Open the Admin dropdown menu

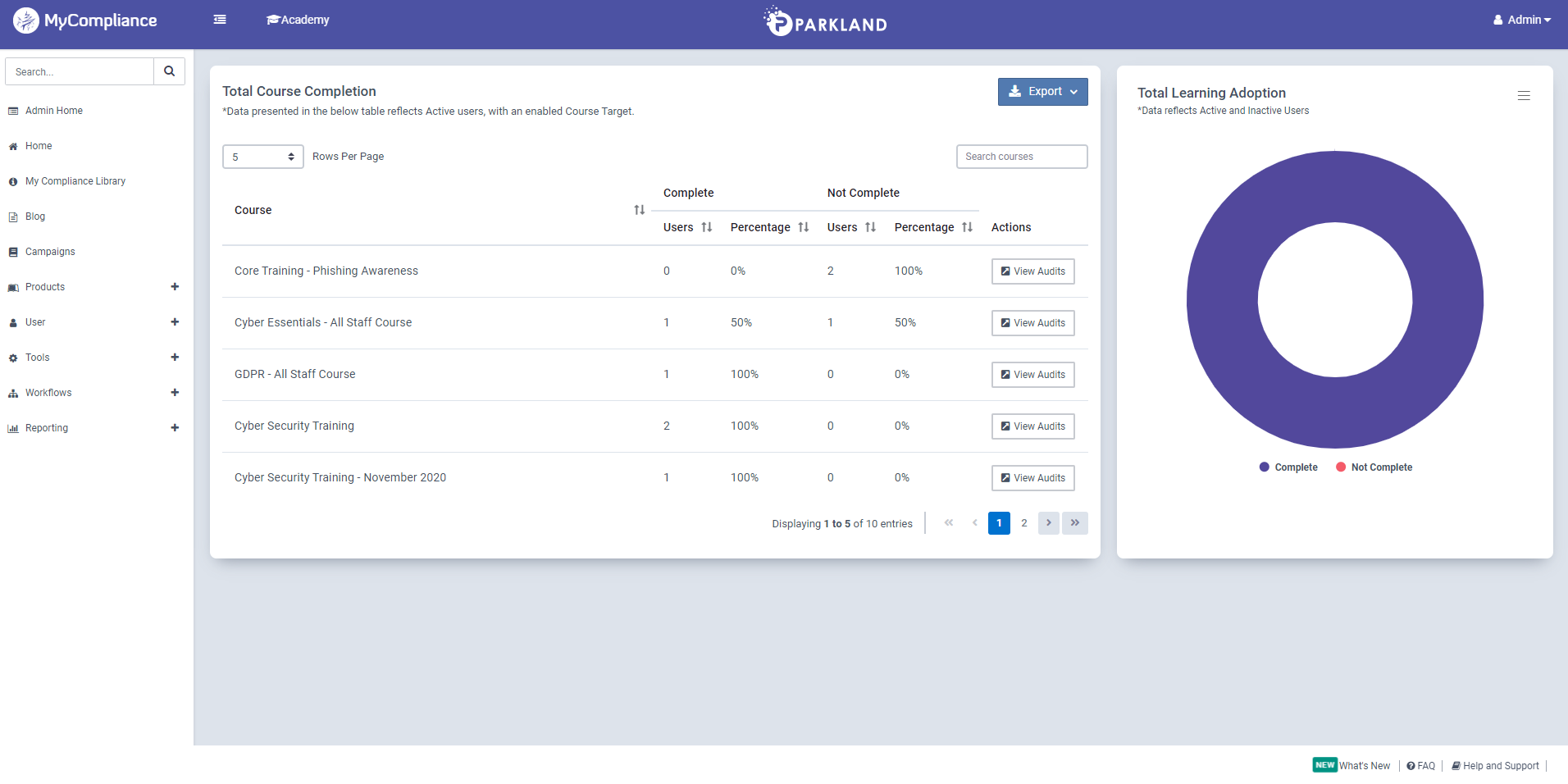click(x=1521, y=19)
